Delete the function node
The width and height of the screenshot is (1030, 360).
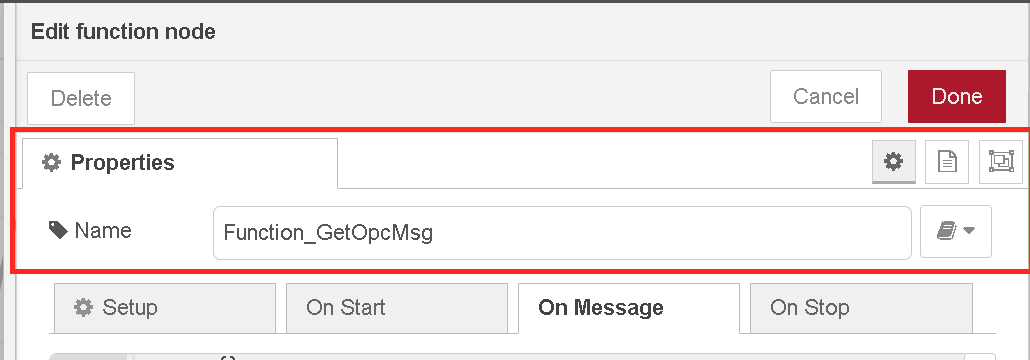pyautogui.click(x=81, y=99)
